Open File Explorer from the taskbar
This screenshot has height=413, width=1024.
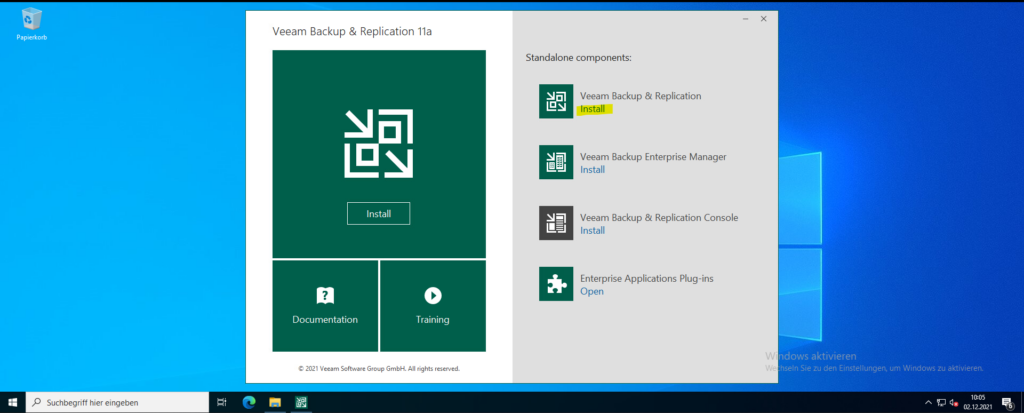274,402
